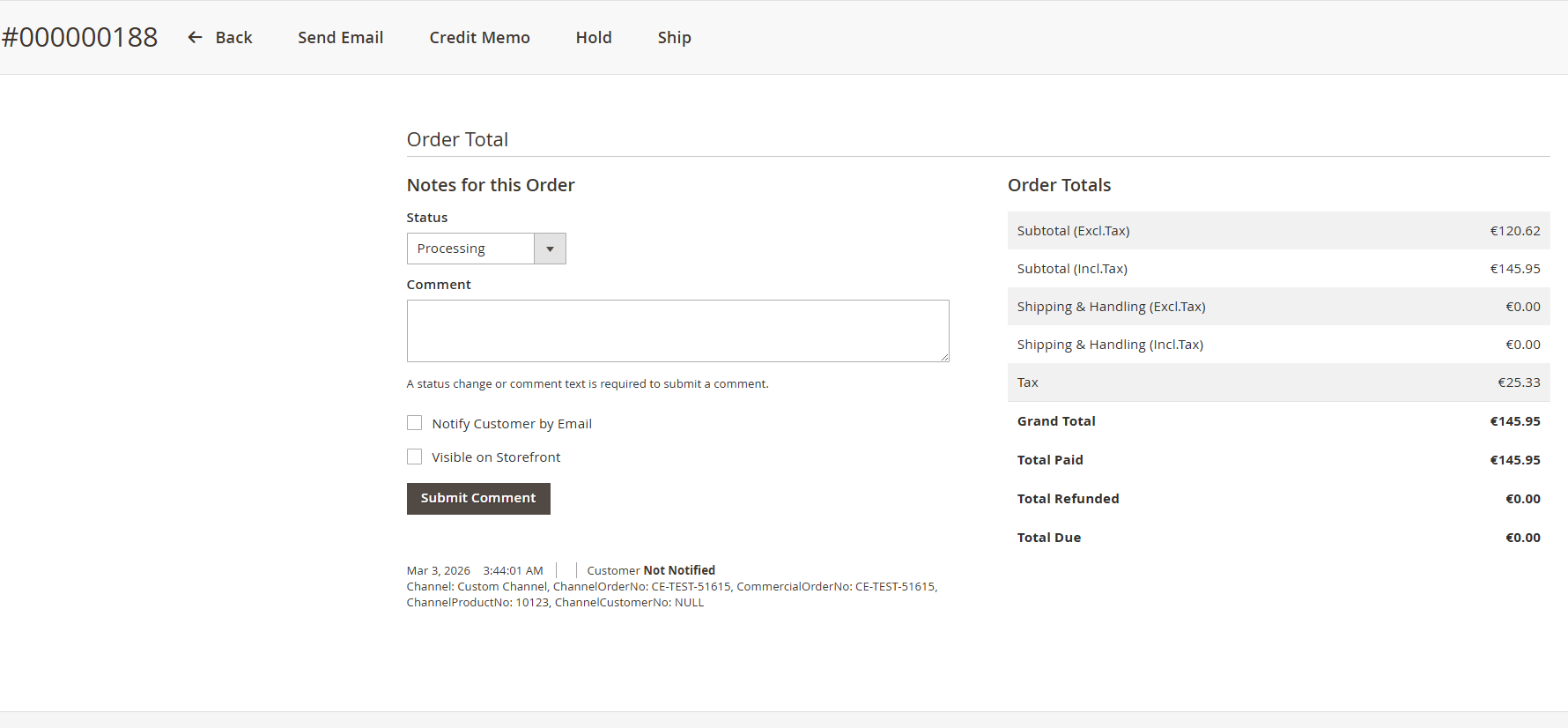Open the Send Email action
This screenshot has height=728, width=1568.
click(340, 37)
